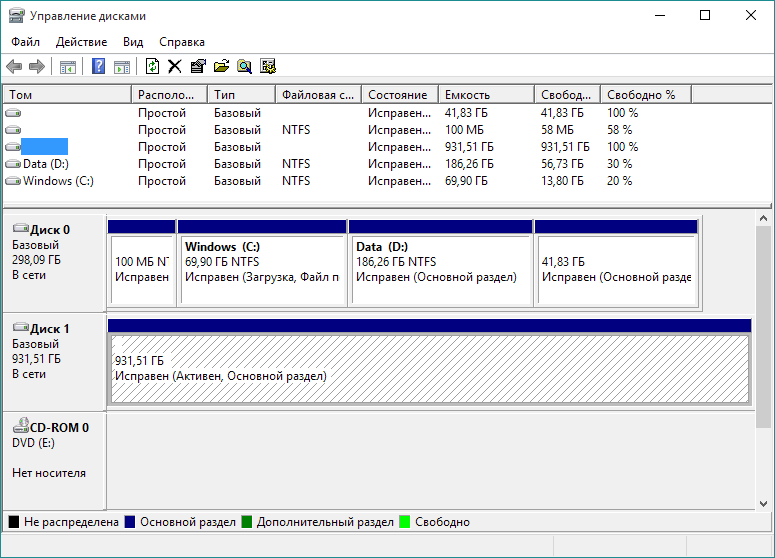
Task: Open the Справка menu
Action: [x=182, y=42]
